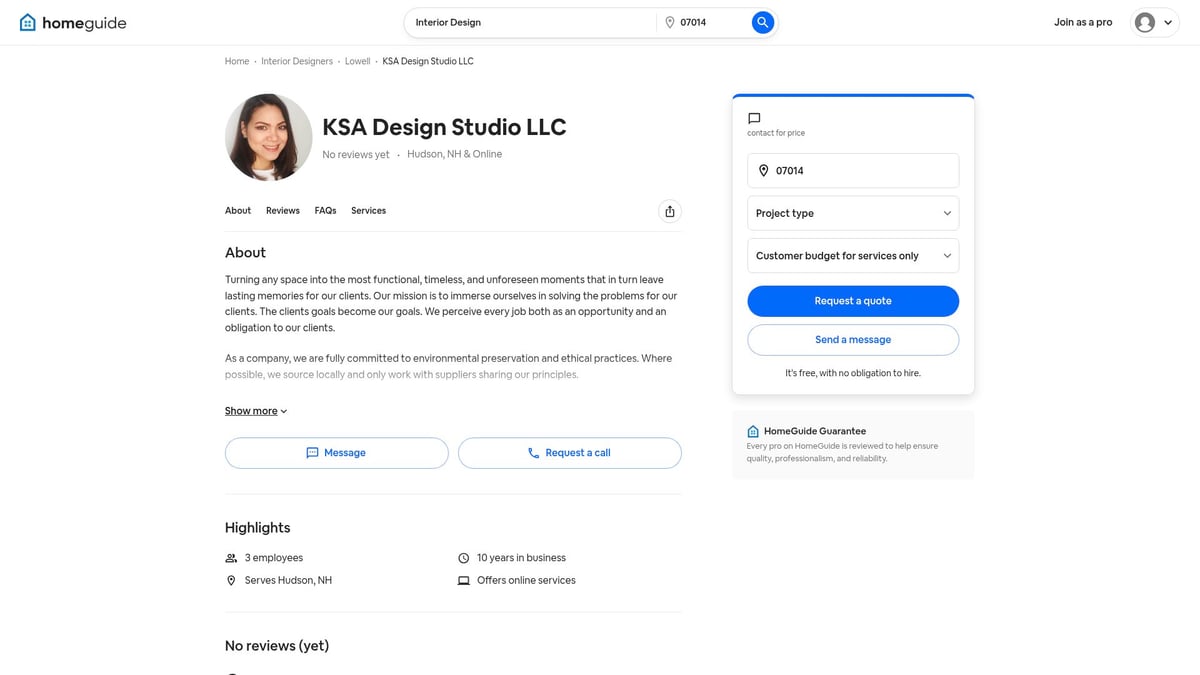The image size is (1200, 675).
Task: Open the Customer budget for services only dropdown
Action: click(853, 256)
